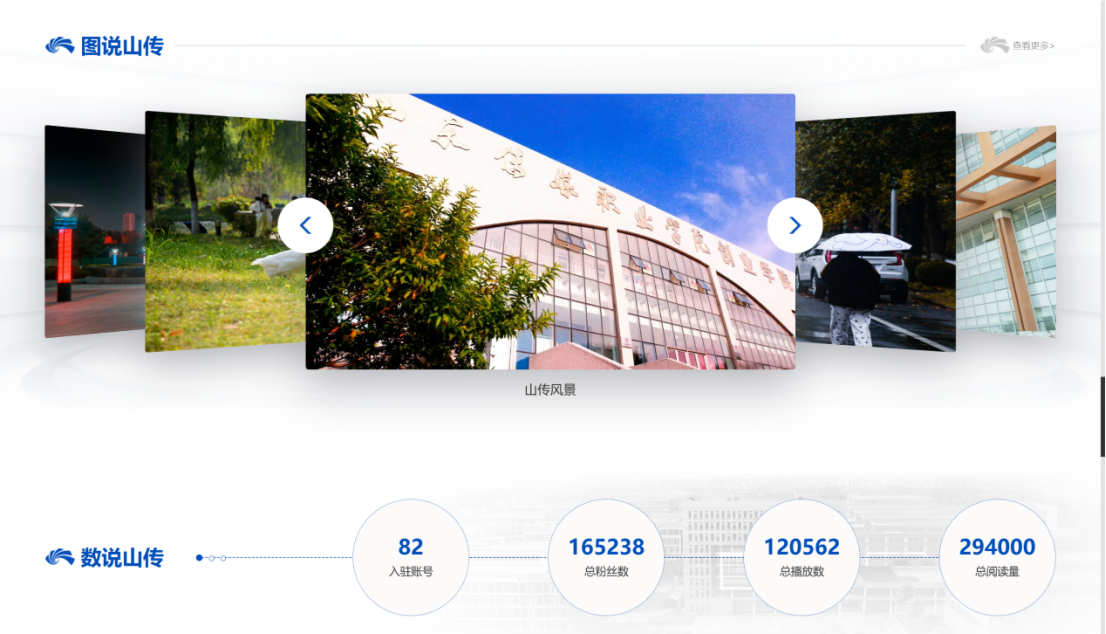Click the gray logo icon beside 查看更多

[x=994, y=46]
